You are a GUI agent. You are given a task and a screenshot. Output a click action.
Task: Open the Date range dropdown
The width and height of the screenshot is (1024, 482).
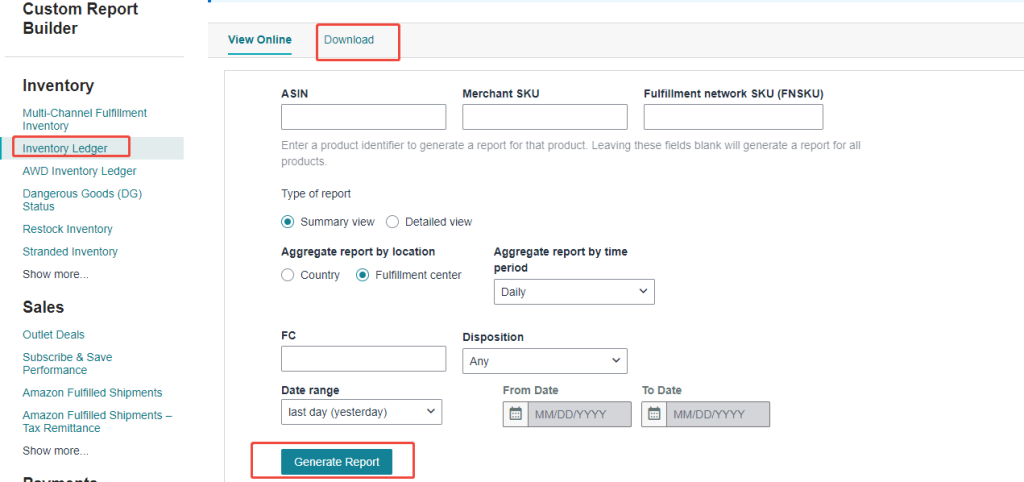[361, 411]
